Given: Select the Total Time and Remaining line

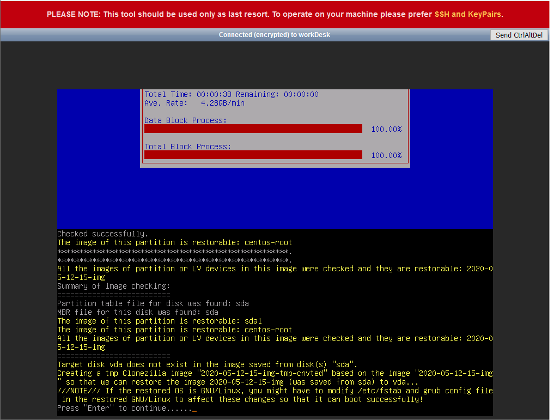Looking at the screenshot, I should 232,94.
